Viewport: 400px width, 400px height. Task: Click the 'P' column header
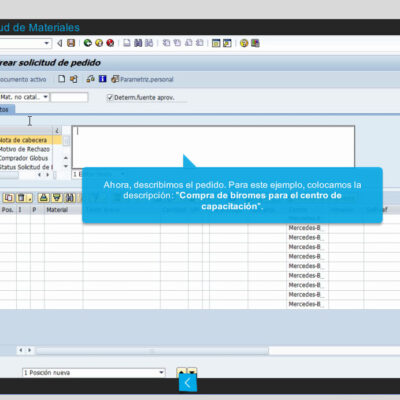(37, 210)
